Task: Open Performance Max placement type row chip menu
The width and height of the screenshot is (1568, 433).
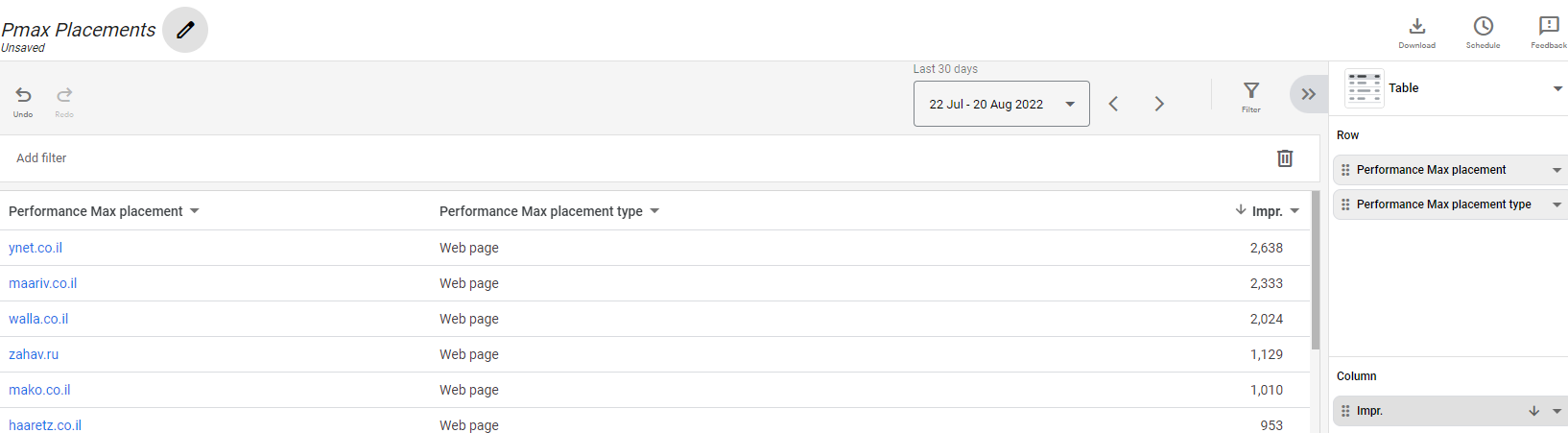Action: [1556, 204]
